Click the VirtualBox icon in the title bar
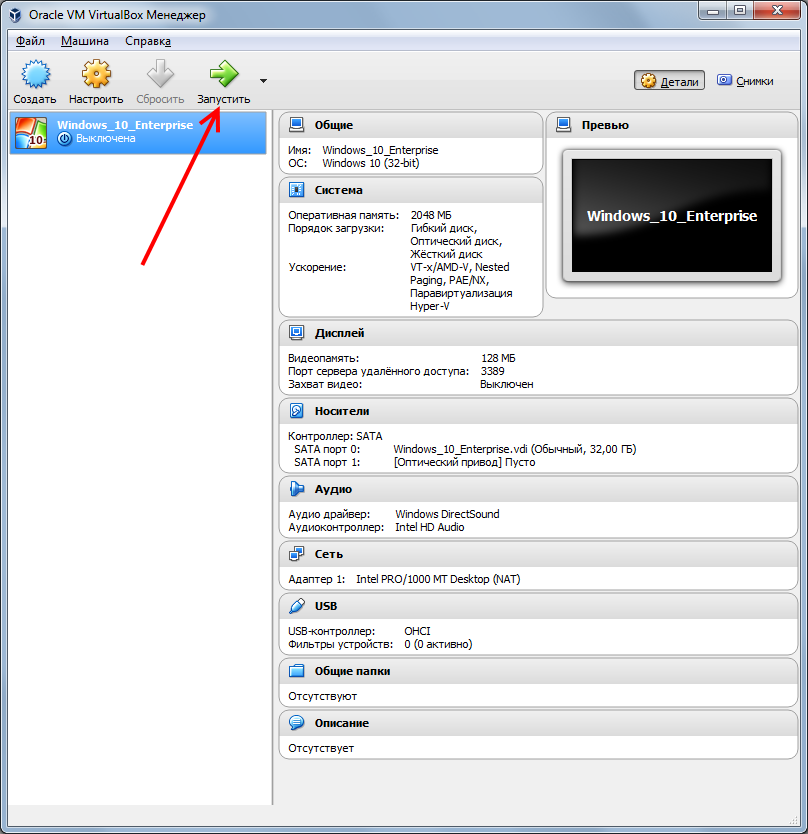The image size is (808, 834). (15, 14)
